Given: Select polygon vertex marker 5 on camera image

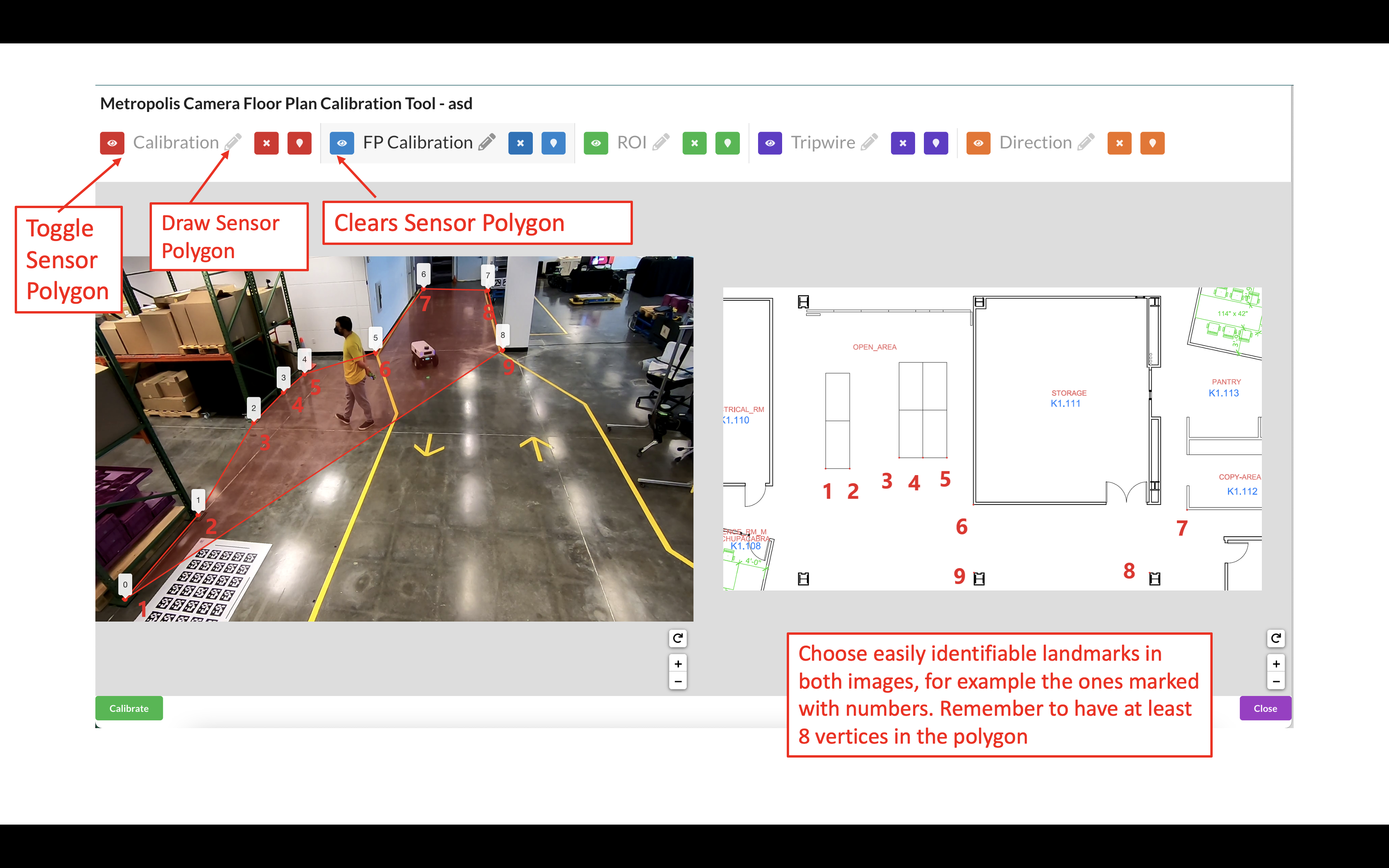Looking at the screenshot, I should pos(375,337).
